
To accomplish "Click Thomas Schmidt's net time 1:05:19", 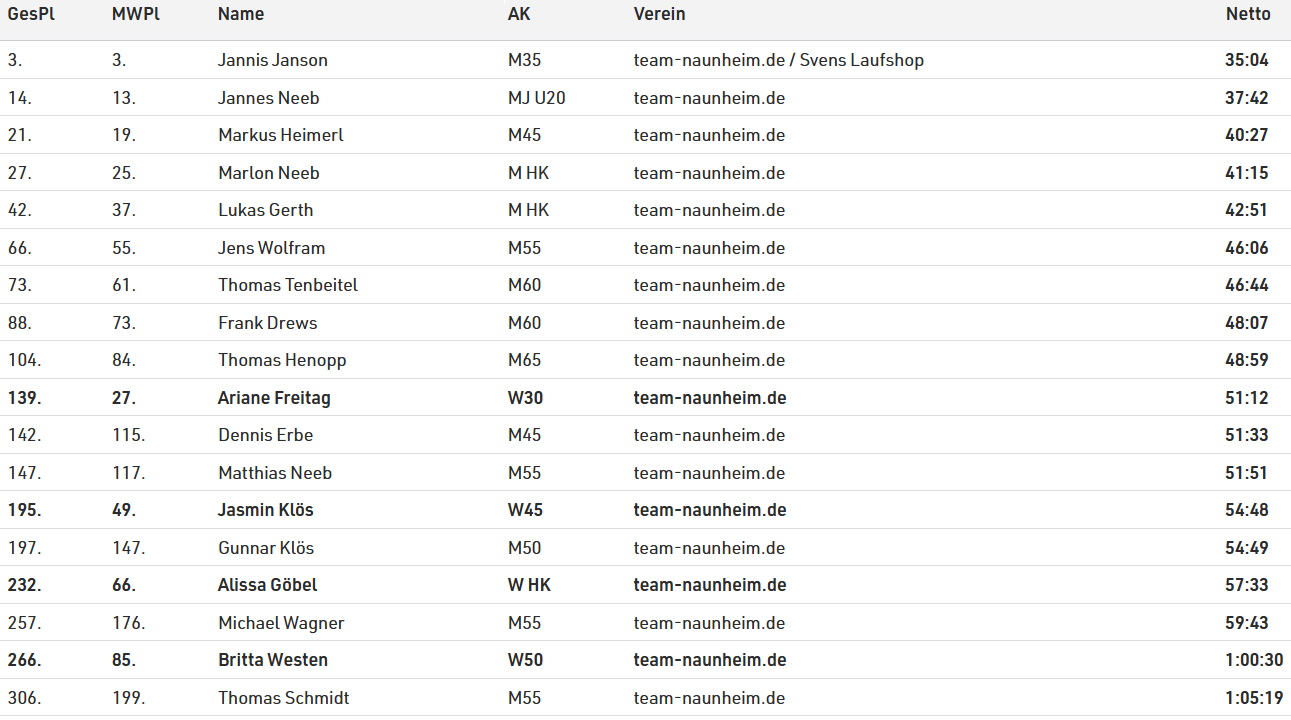I will [1254, 698].
